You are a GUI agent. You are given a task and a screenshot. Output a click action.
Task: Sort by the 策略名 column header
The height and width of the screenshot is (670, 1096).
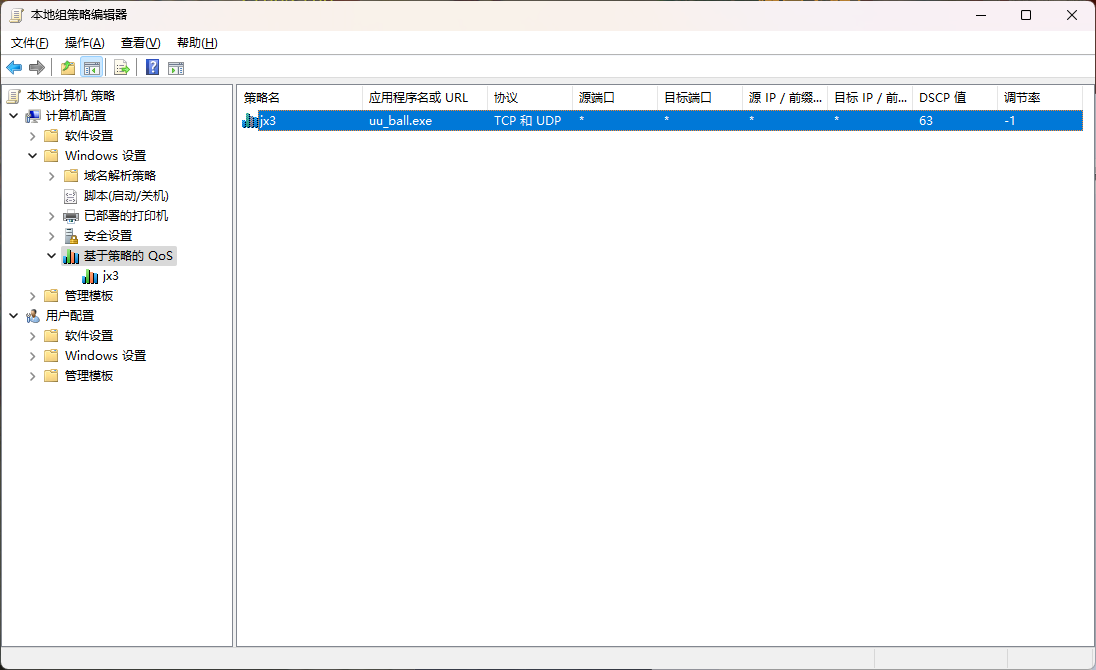(299, 98)
